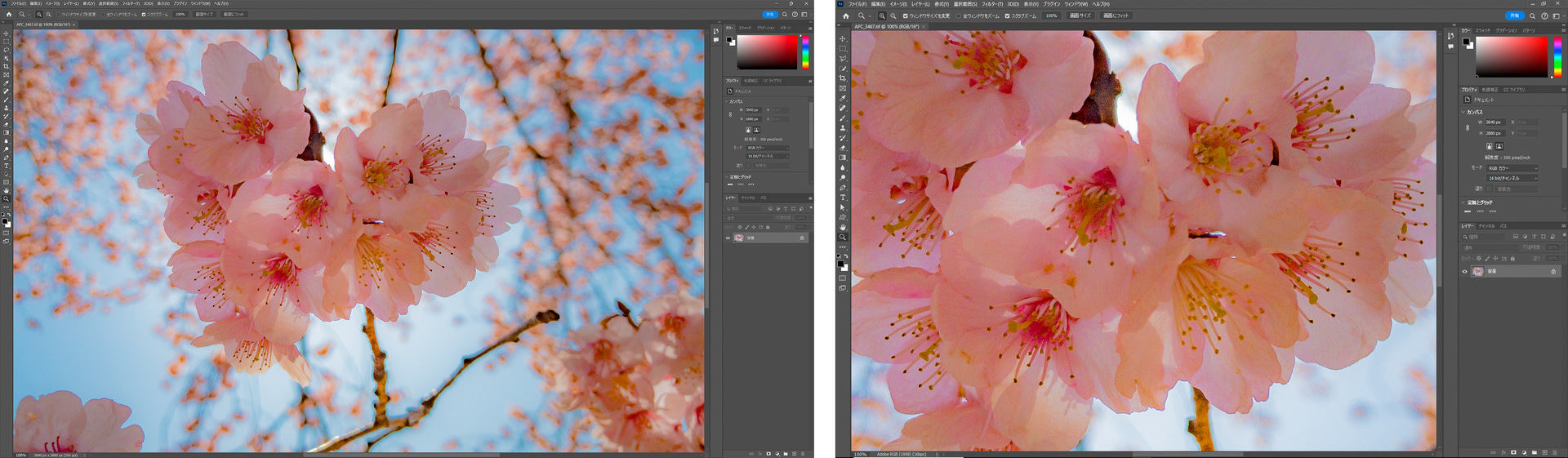Collapse the カンバス section in right window
Viewport: 1568px width, 458px height.
point(1463,112)
